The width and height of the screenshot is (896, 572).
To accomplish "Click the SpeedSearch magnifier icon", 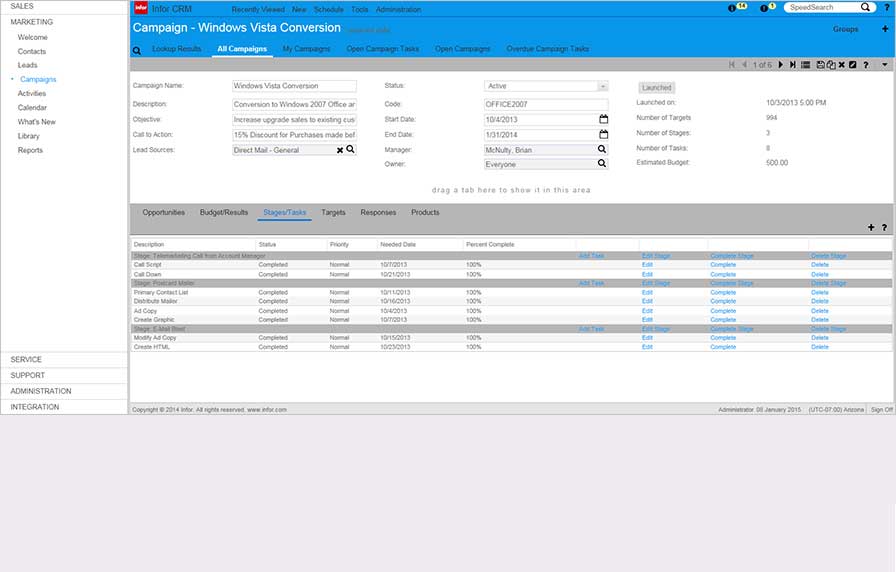I will (865, 7).
